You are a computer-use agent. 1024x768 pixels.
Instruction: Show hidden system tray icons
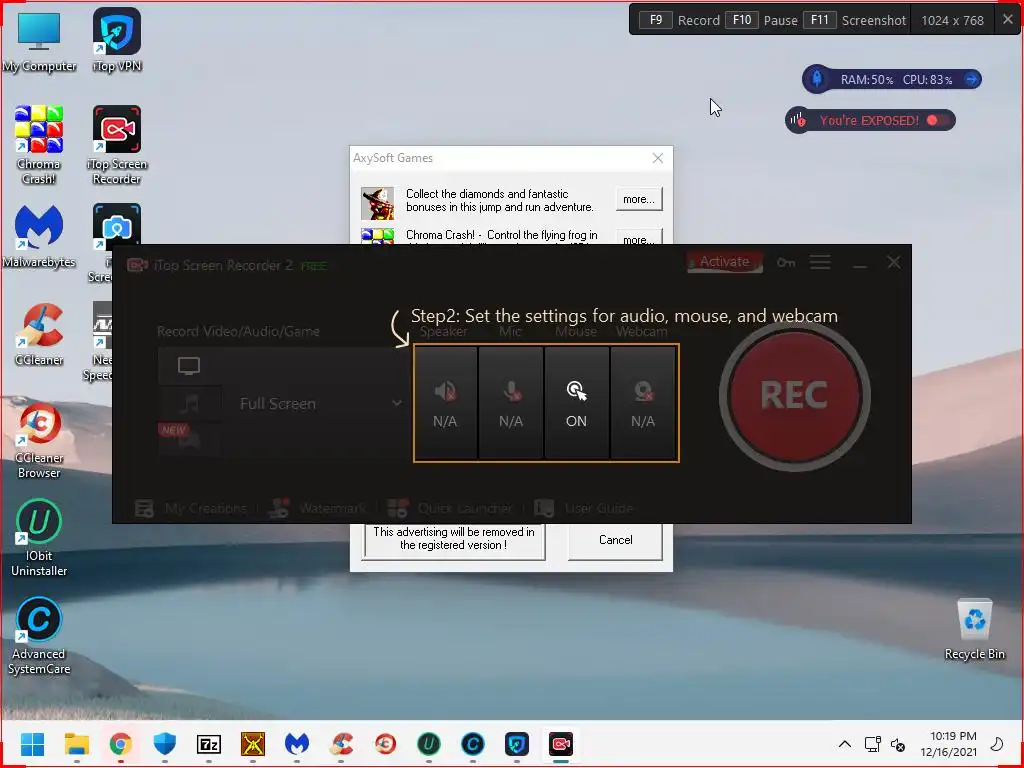pos(844,744)
